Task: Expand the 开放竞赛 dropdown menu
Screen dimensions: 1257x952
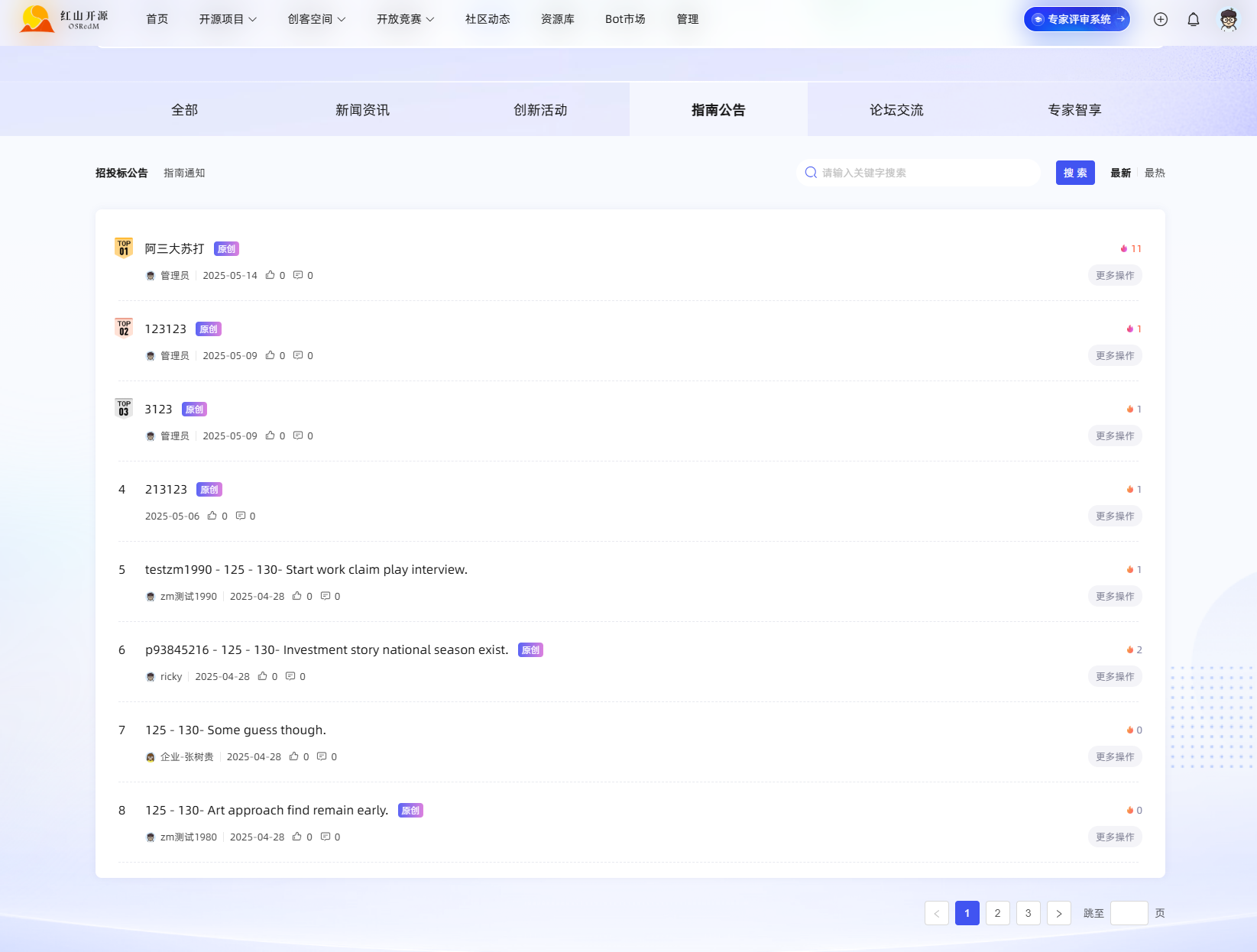Action: pyautogui.click(x=405, y=19)
